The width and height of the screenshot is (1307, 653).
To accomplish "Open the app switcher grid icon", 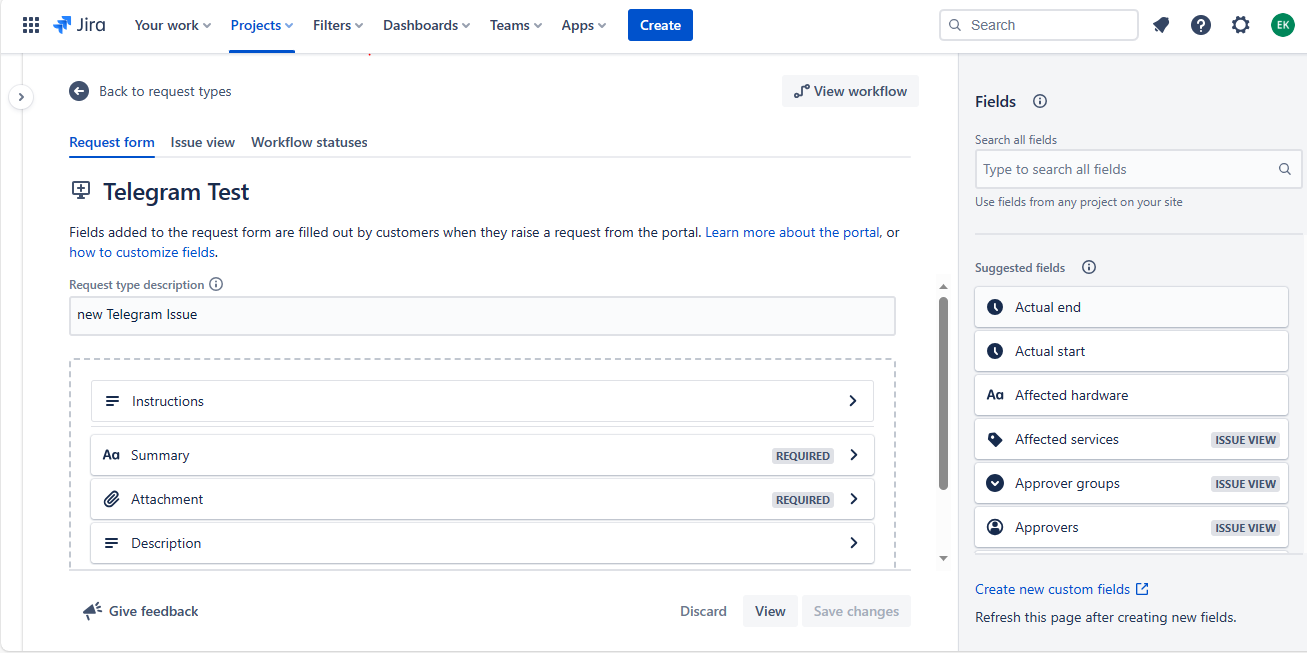I will point(31,25).
